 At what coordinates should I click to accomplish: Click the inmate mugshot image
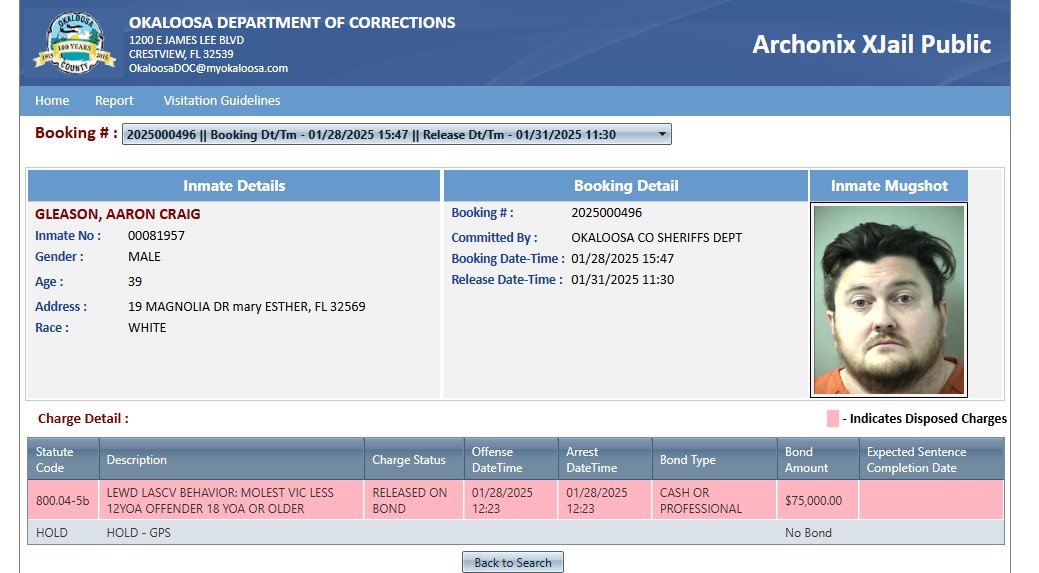(889, 300)
